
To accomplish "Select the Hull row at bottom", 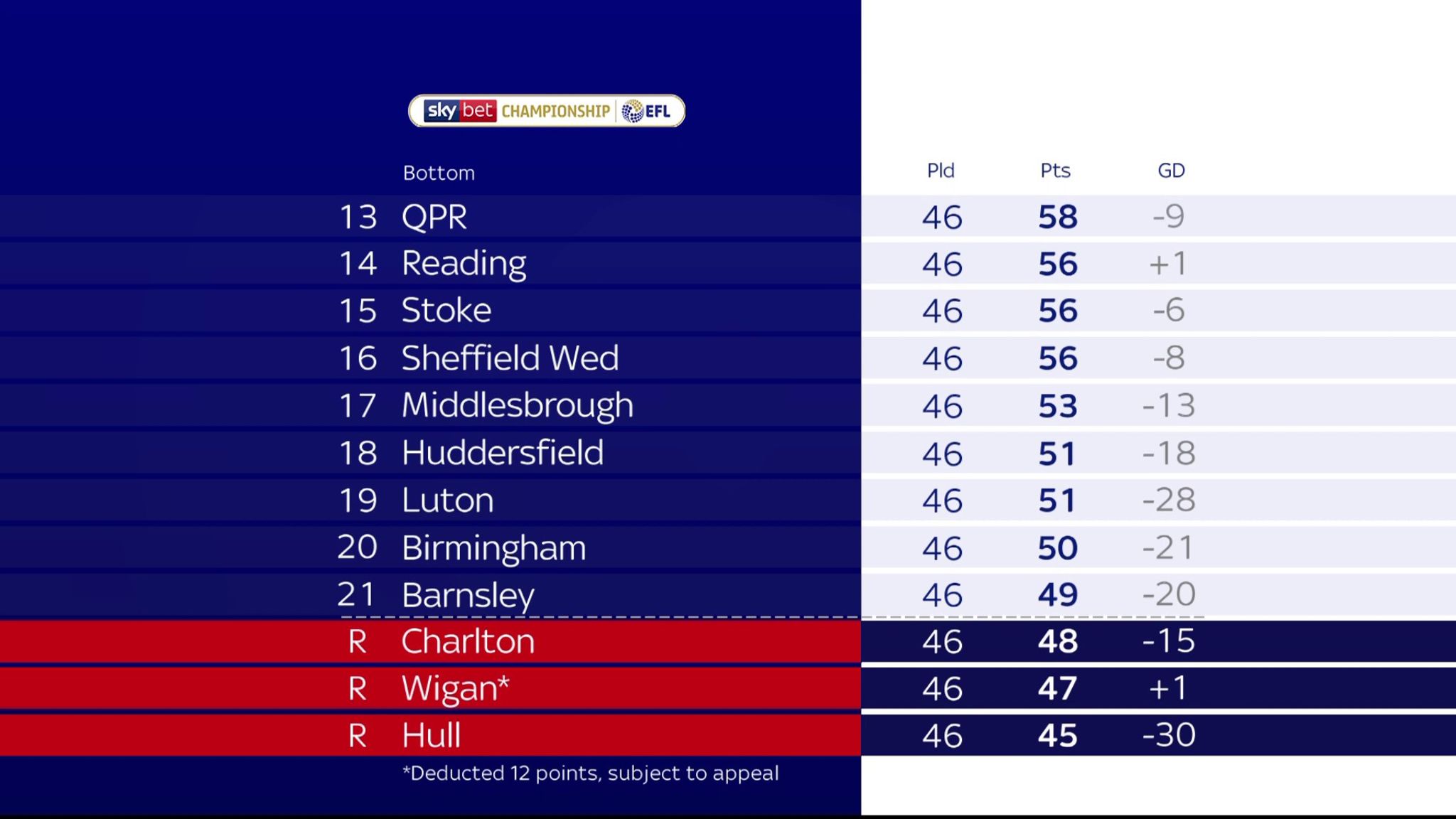I will (x=728, y=735).
